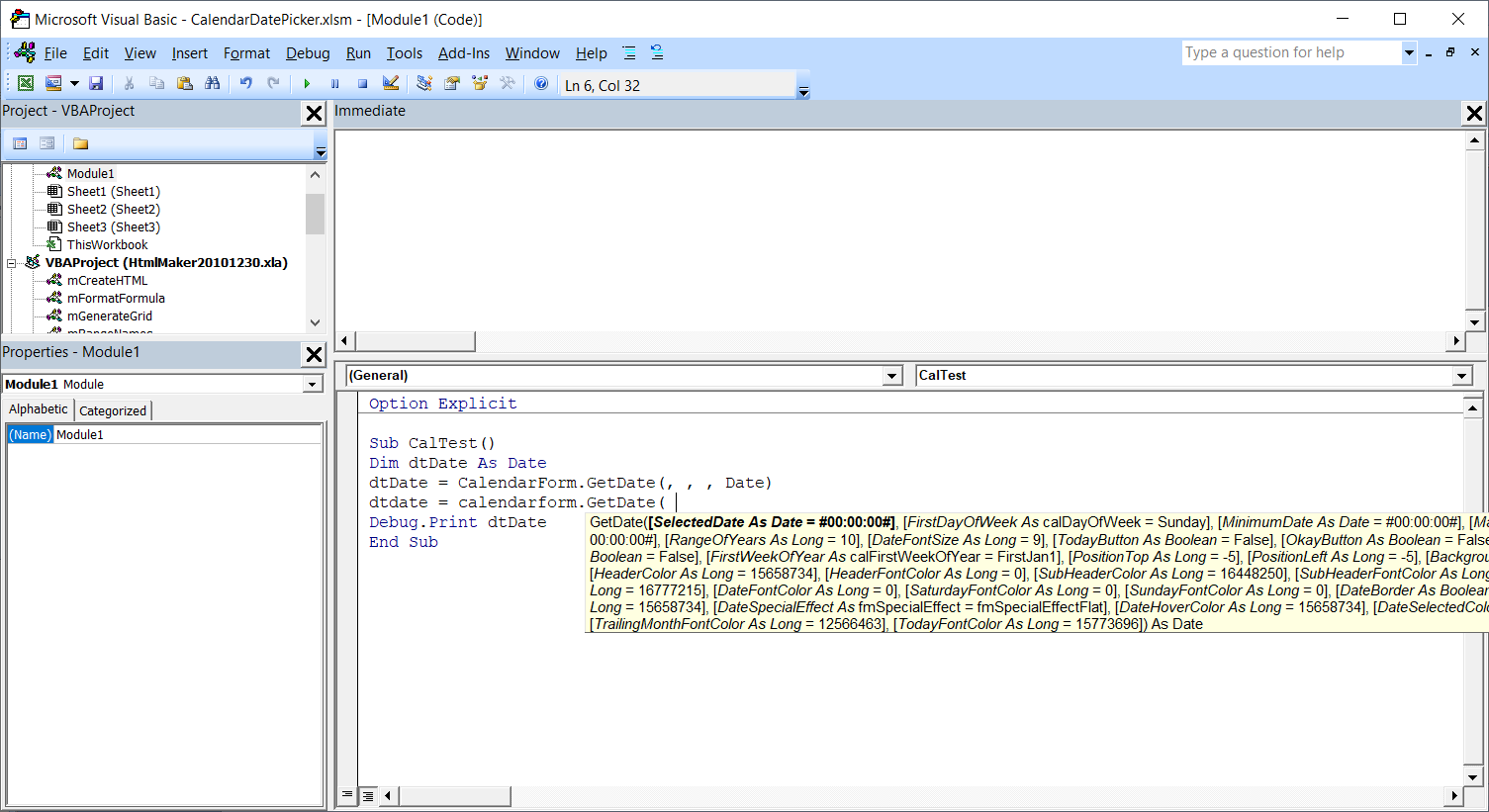Viewport: 1489px width, 812px height.
Task: Open the Properties Window toolbar icon
Action: [452, 84]
